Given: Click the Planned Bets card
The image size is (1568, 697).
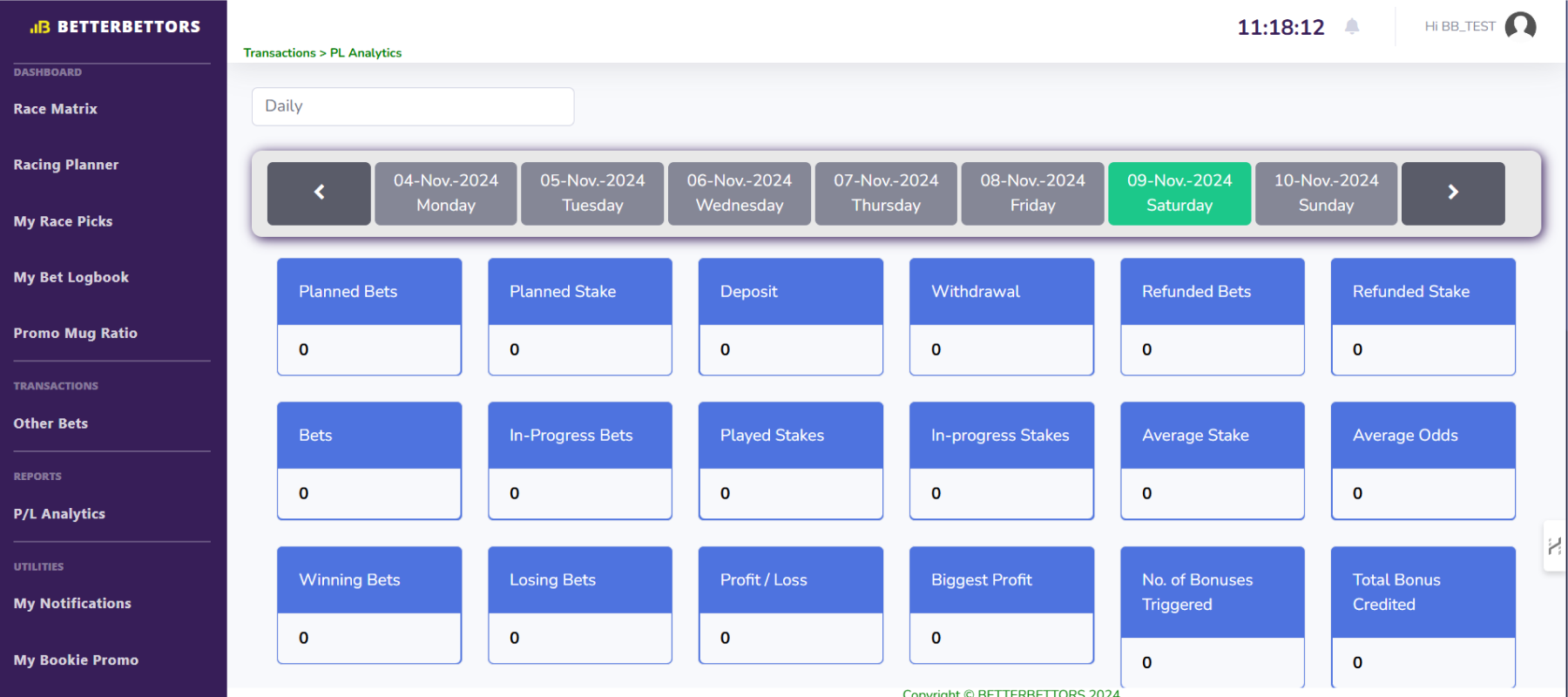Looking at the screenshot, I should point(369,316).
